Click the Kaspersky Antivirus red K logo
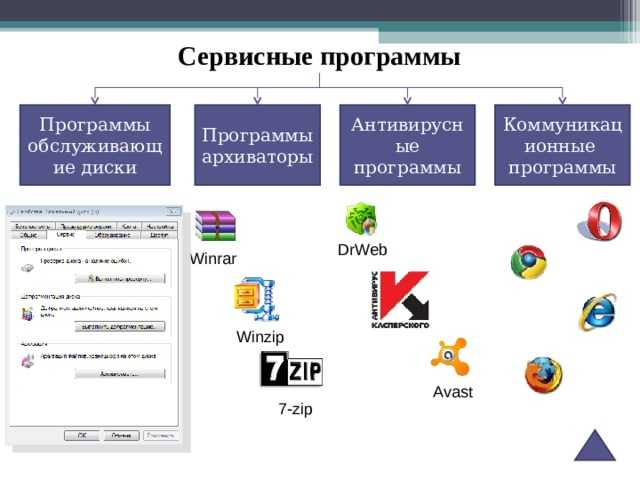The width and height of the screenshot is (640, 480). point(400,300)
